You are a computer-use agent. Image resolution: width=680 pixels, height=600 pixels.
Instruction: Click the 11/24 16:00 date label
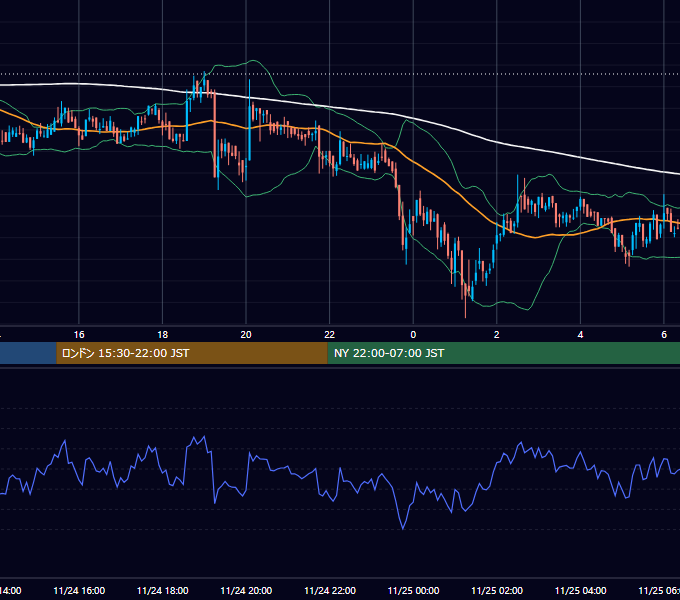pyautogui.click(x=79, y=591)
